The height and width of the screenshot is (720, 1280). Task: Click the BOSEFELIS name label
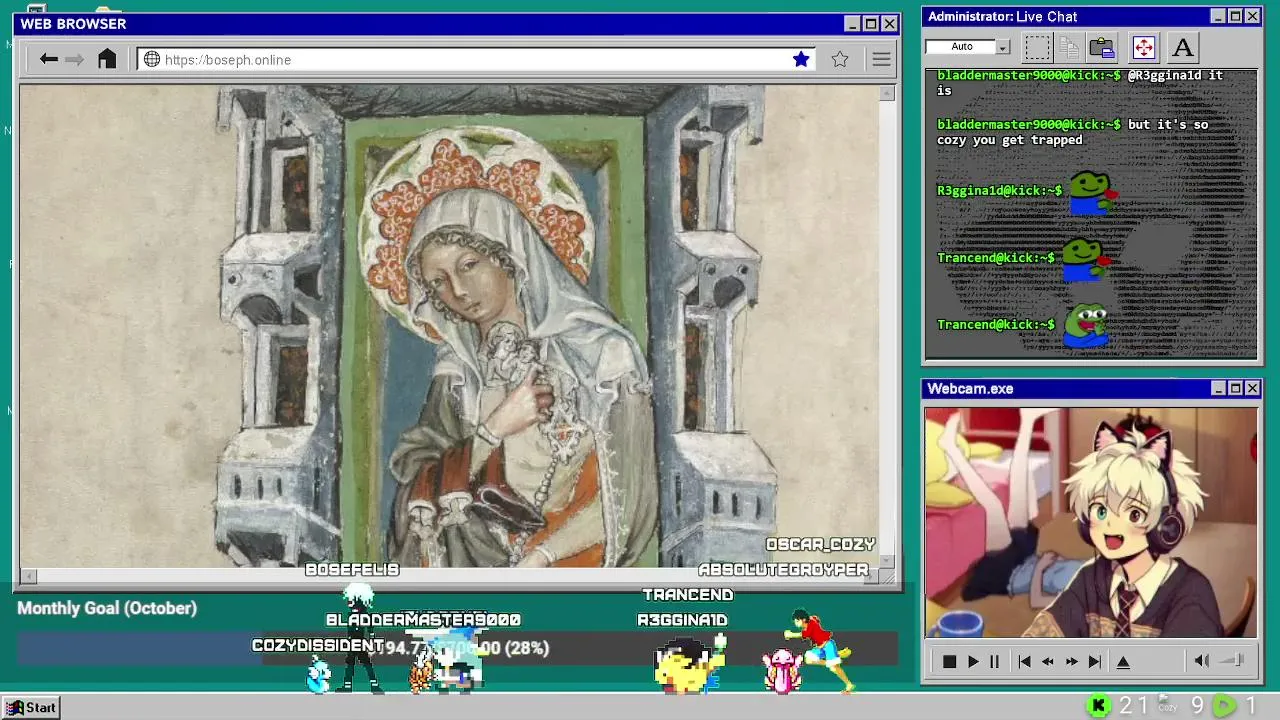coord(352,569)
